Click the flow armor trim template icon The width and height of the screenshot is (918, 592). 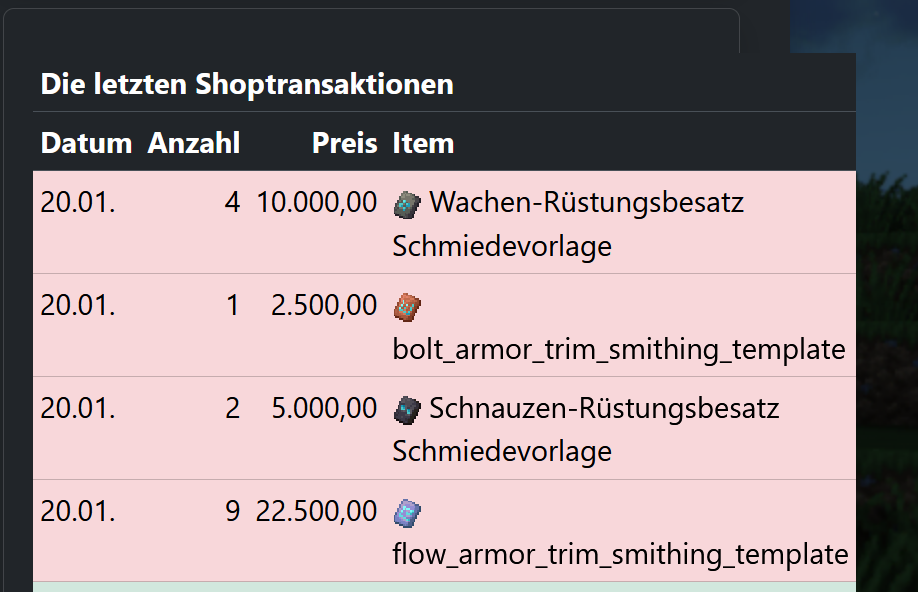pos(407,512)
